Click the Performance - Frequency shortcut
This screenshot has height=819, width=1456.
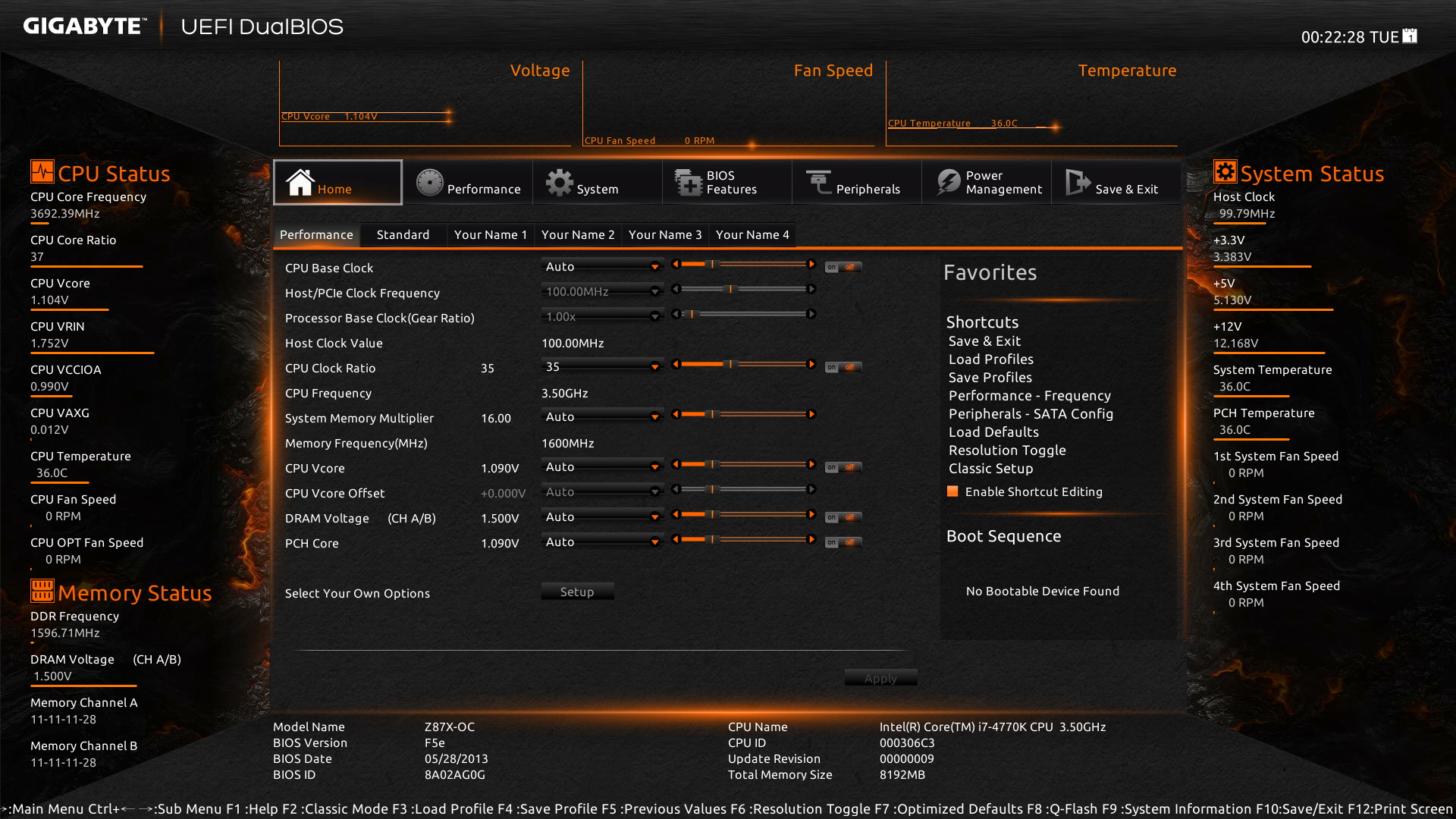pyautogui.click(x=1029, y=395)
